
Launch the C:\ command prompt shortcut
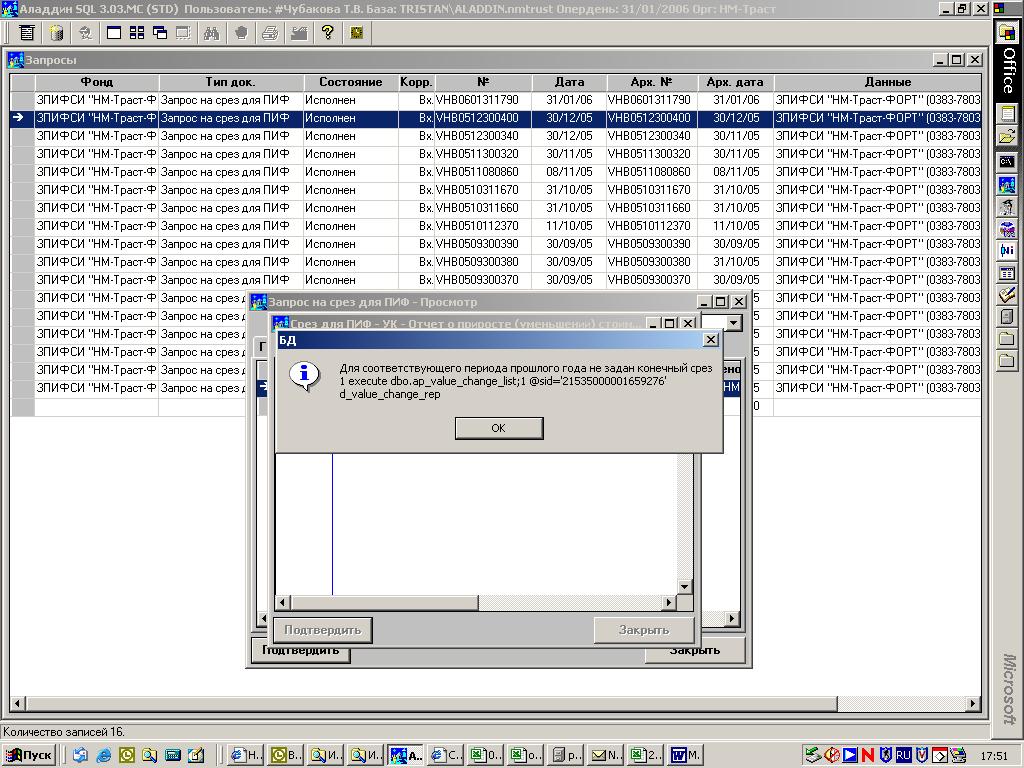tap(1007, 161)
